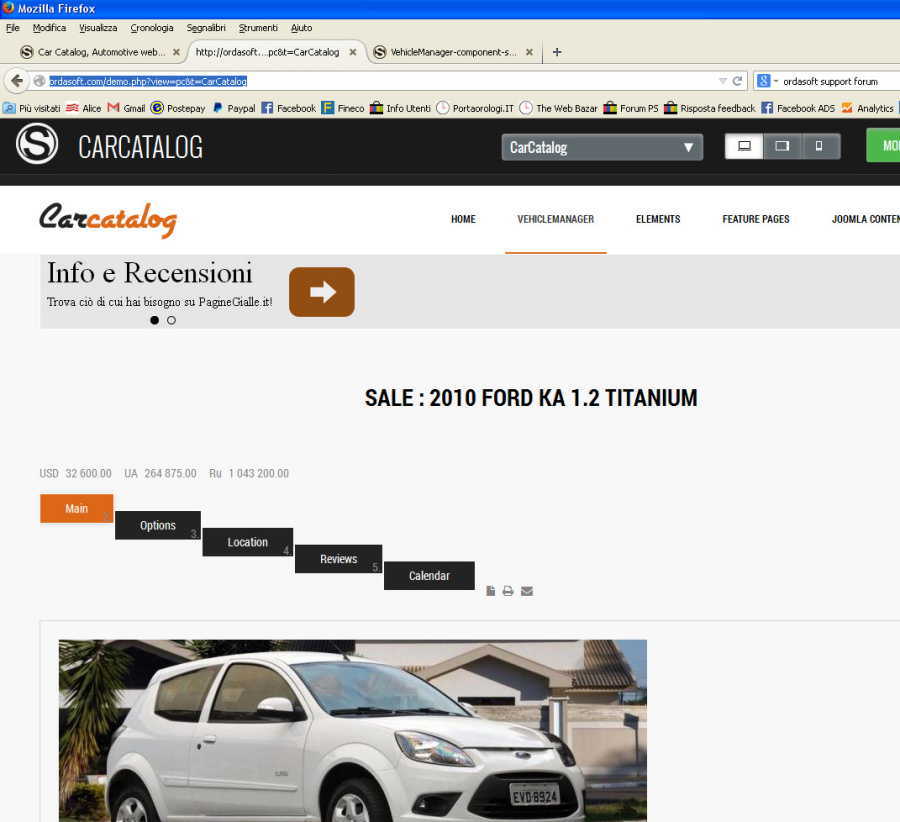
Task: Click the Ford Ka car photo
Action: (352, 730)
